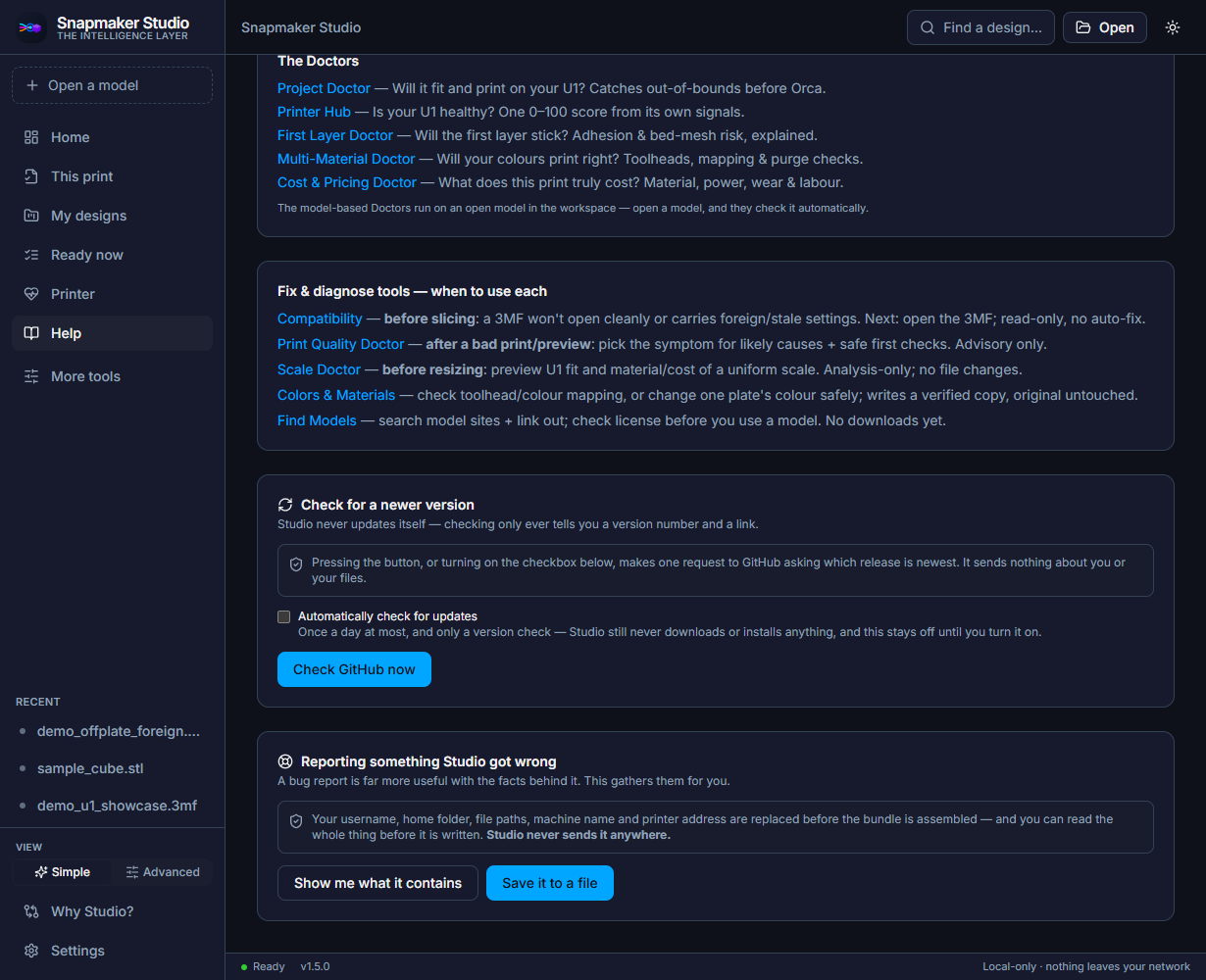Image resolution: width=1206 pixels, height=980 pixels.
Task: Open Settings from the sidebar
Action: tap(112, 951)
